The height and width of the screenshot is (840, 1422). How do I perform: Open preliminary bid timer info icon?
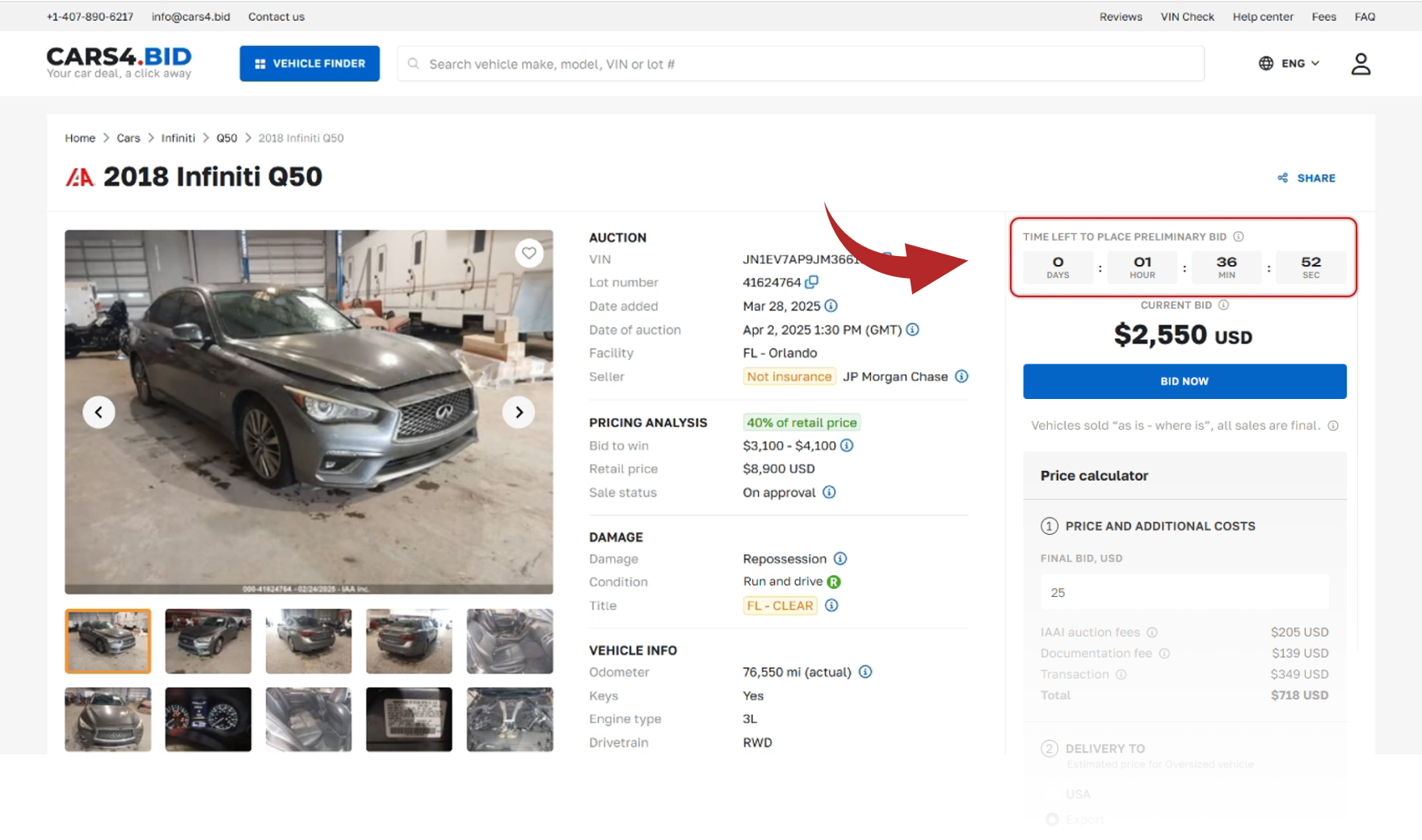click(1239, 237)
